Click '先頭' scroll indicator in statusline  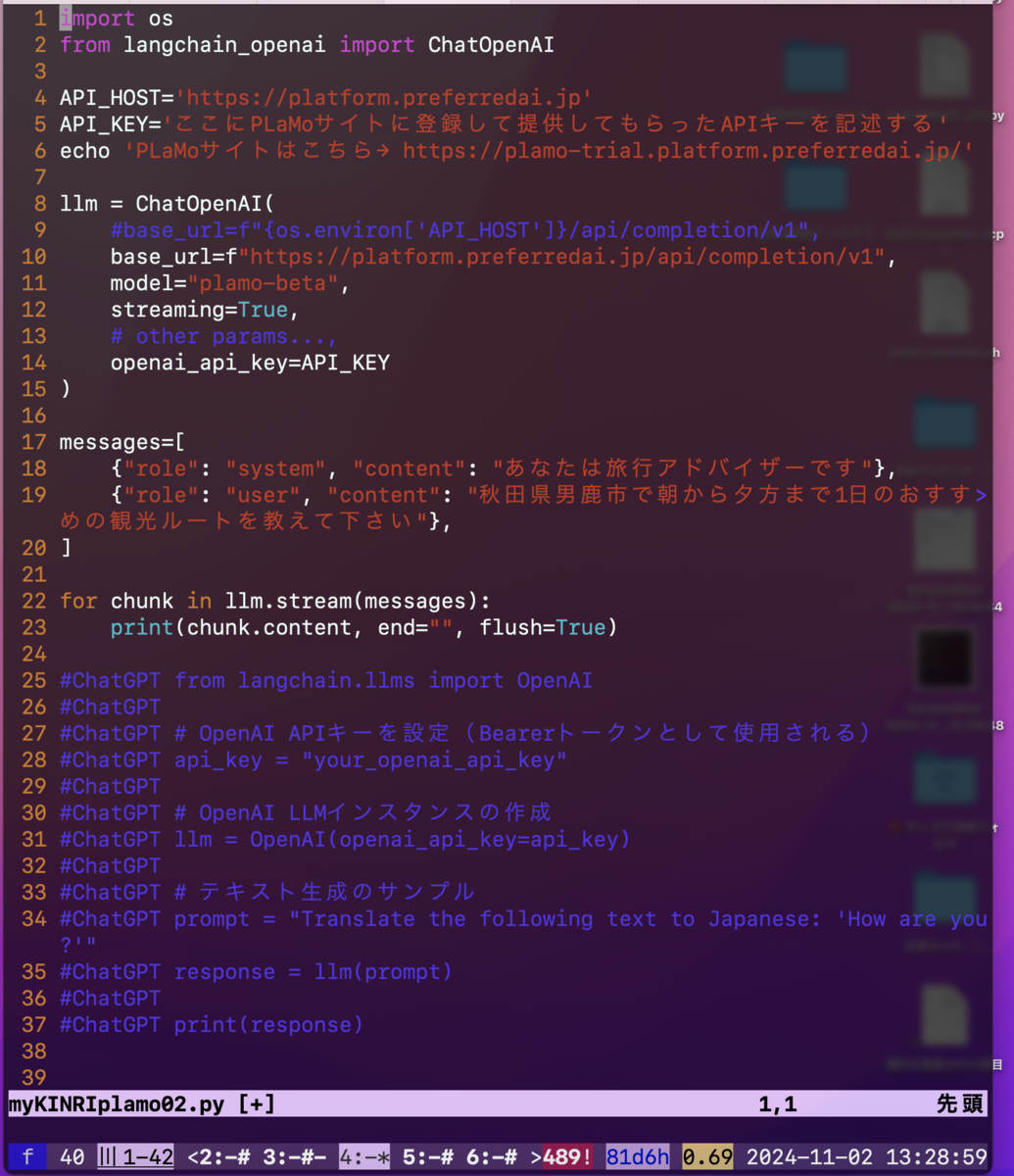(x=960, y=1104)
